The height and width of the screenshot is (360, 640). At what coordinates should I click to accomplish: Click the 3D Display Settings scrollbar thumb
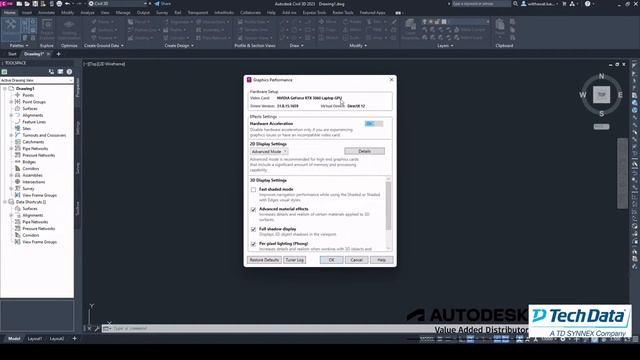pyautogui.click(x=388, y=206)
